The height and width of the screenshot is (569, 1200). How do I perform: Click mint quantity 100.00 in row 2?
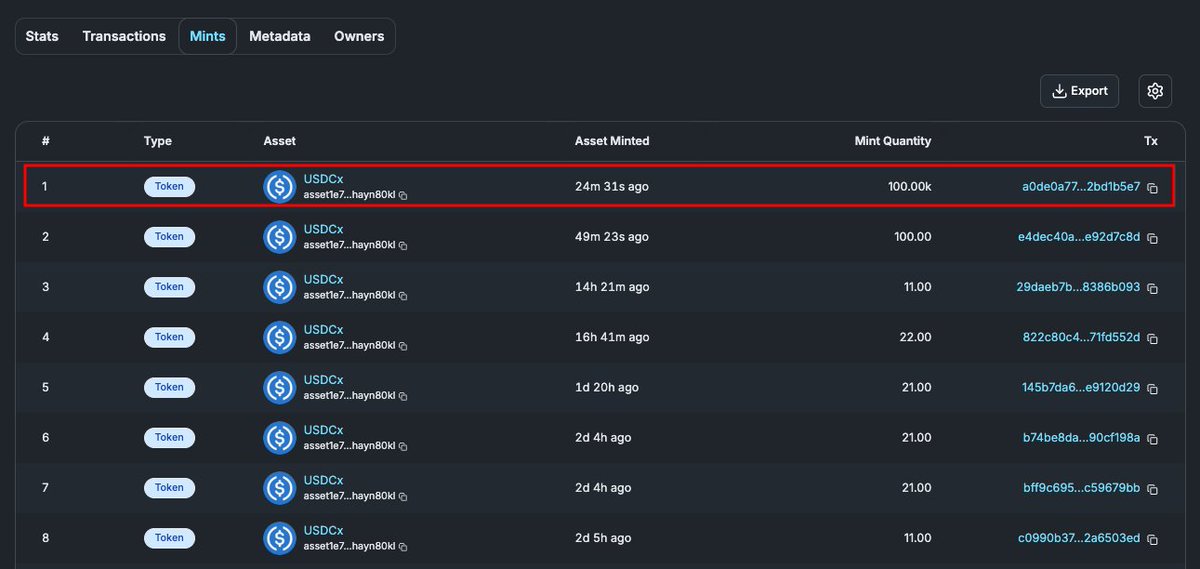point(912,237)
